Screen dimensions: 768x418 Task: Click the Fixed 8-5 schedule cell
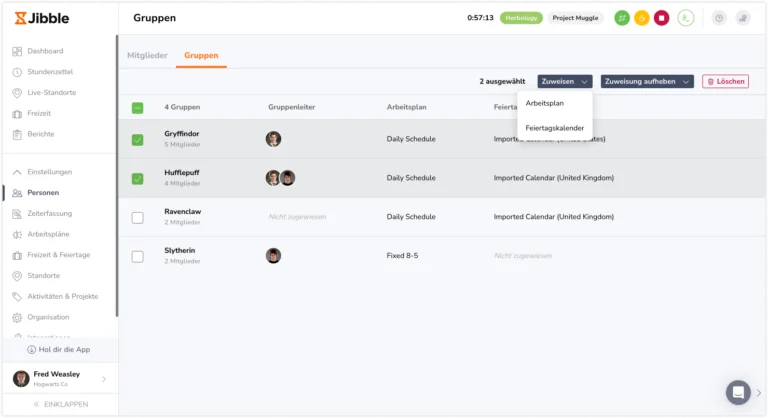click(x=402, y=256)
